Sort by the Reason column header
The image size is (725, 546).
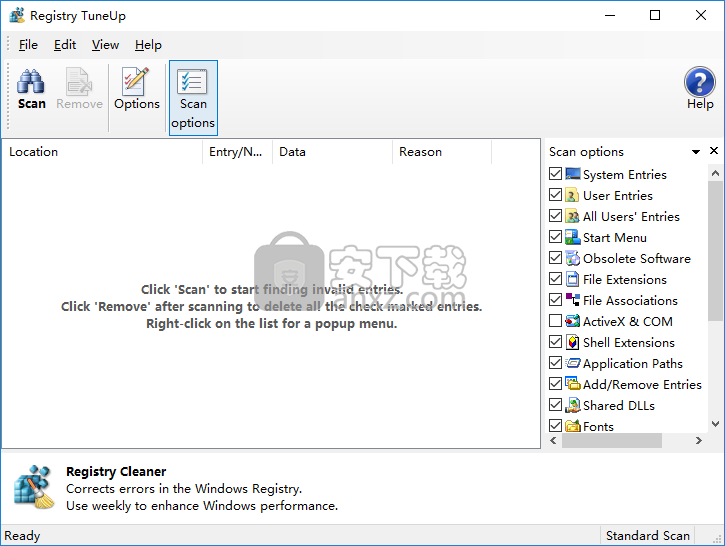(442, 152)
